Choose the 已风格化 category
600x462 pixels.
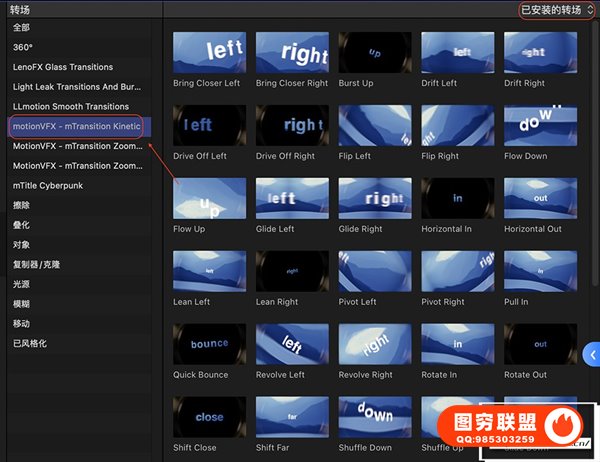pos(30,343)
